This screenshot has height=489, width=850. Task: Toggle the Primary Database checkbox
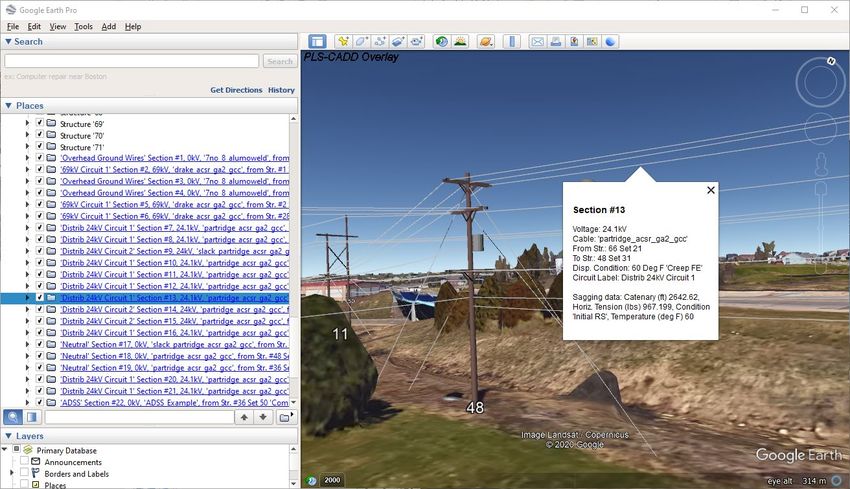coord(16,449)
